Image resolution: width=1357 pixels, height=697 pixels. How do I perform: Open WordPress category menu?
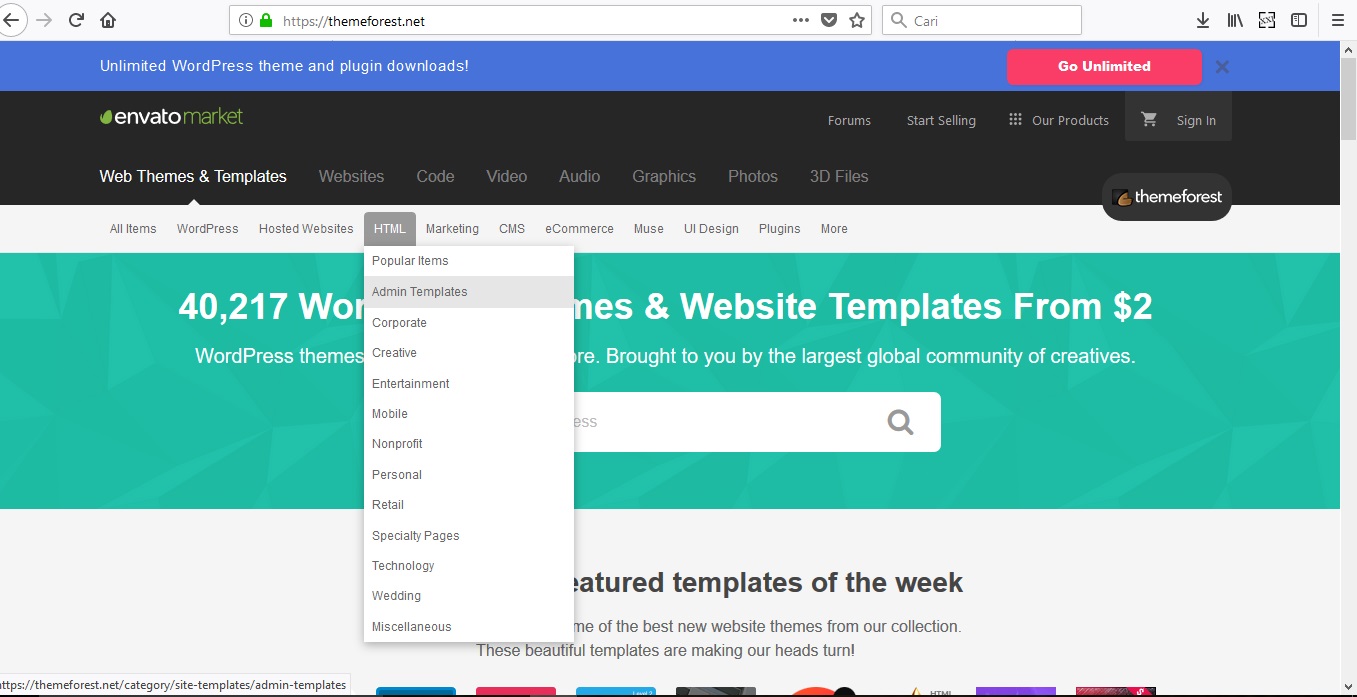point(208,229)
